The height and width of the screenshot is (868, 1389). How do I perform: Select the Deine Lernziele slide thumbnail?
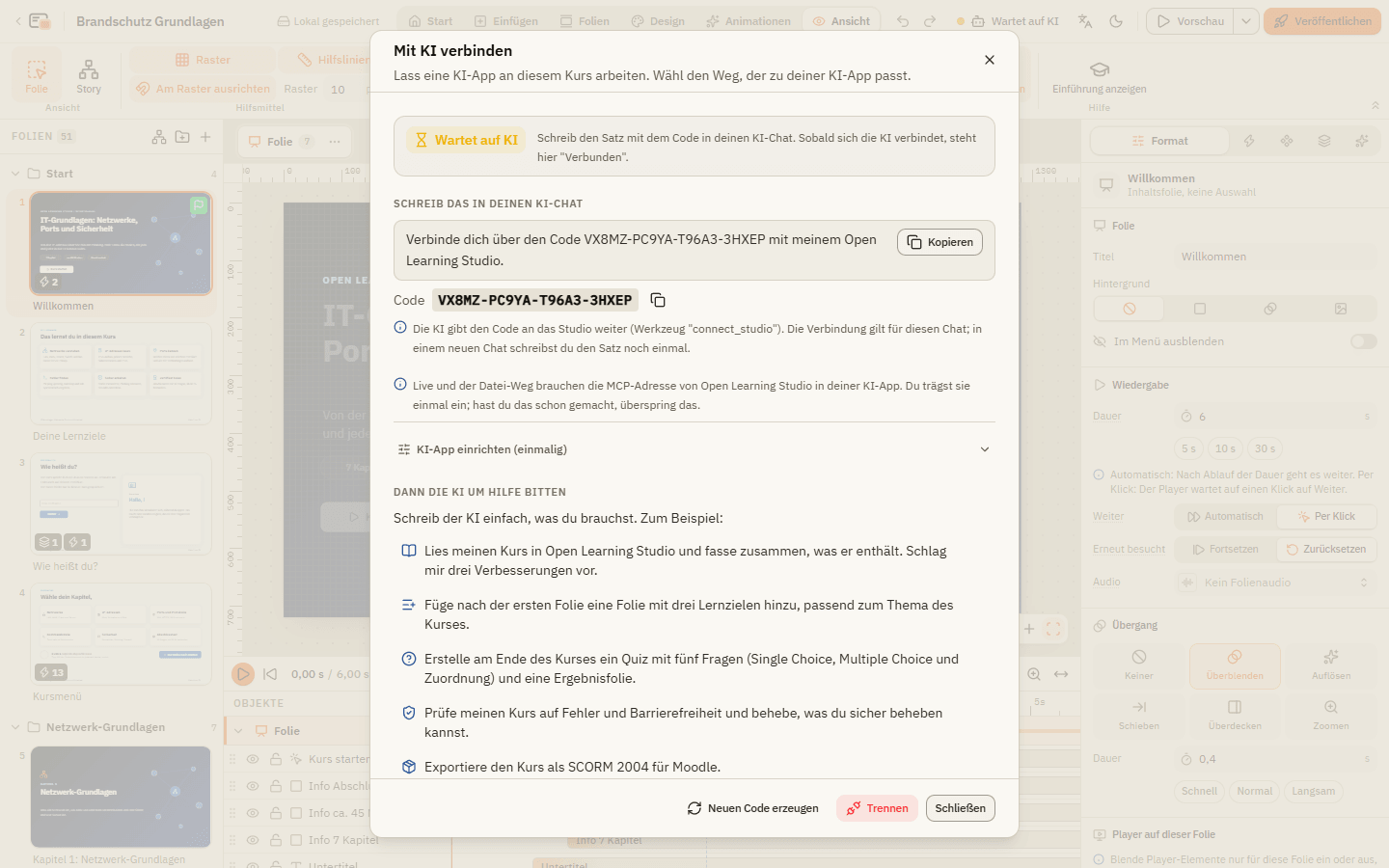tap(121, 373)
